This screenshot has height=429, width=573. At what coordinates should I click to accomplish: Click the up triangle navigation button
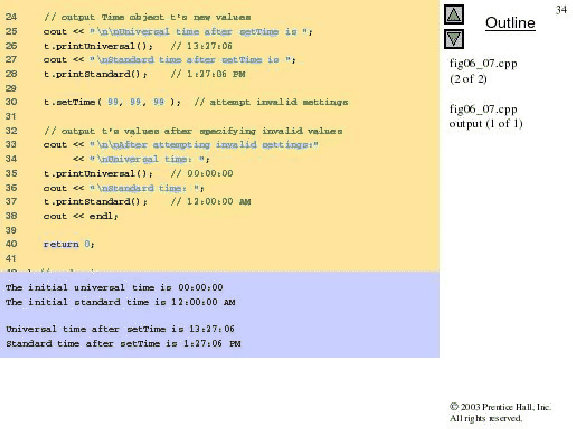(454, 15)
